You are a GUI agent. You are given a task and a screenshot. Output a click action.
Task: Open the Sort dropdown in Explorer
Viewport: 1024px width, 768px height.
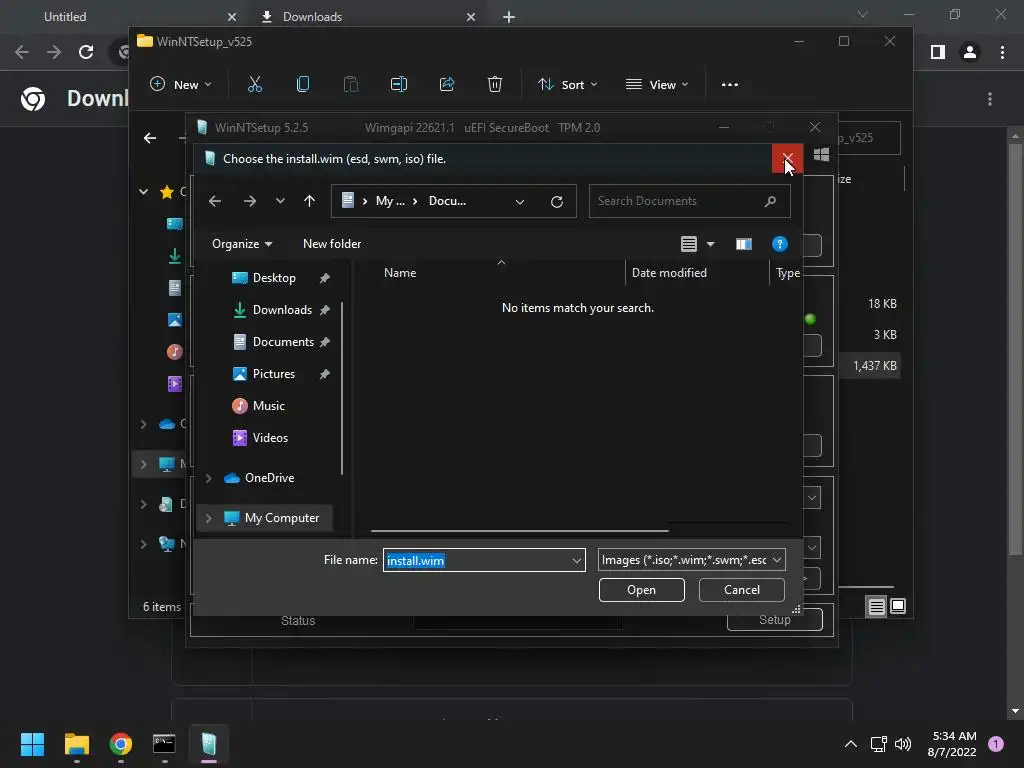click(567, 84)
